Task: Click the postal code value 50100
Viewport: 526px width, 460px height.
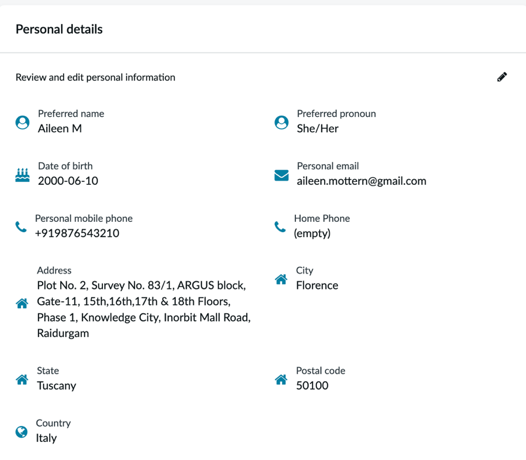Action: pyautogui.click(x=312, y=386)
